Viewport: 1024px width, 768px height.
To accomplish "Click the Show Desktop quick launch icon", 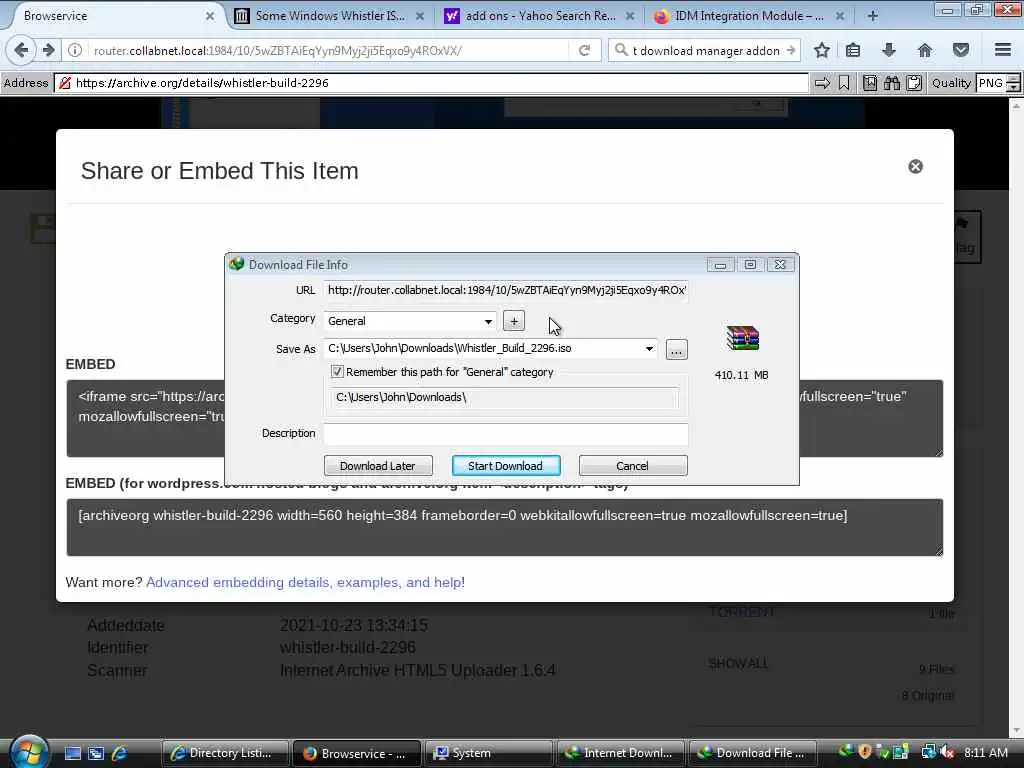I will tap(72, 753).
